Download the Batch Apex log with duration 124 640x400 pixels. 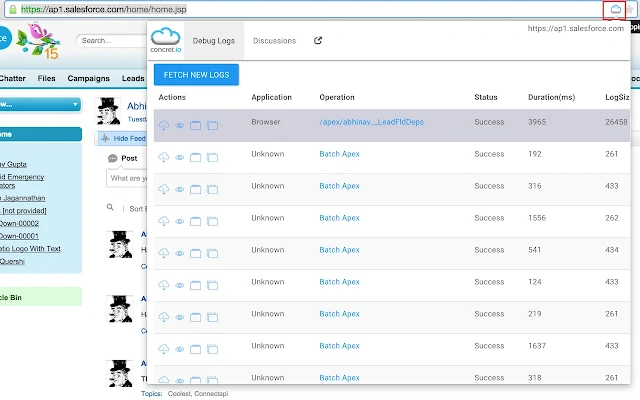click(x=164, y=285)
